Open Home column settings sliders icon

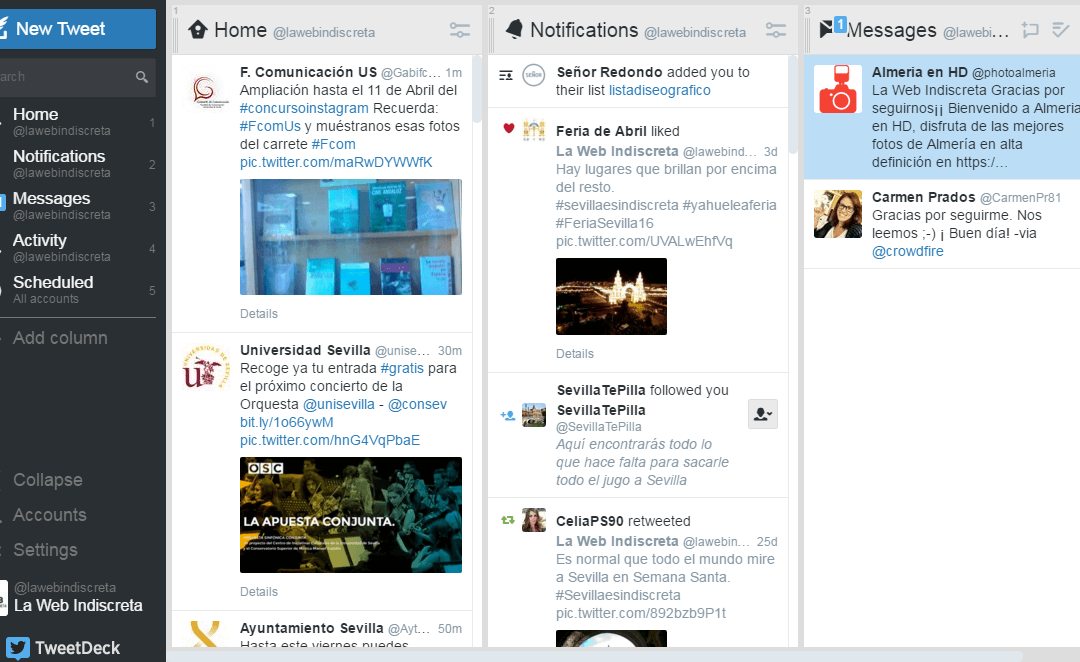(x=459, y=30)
